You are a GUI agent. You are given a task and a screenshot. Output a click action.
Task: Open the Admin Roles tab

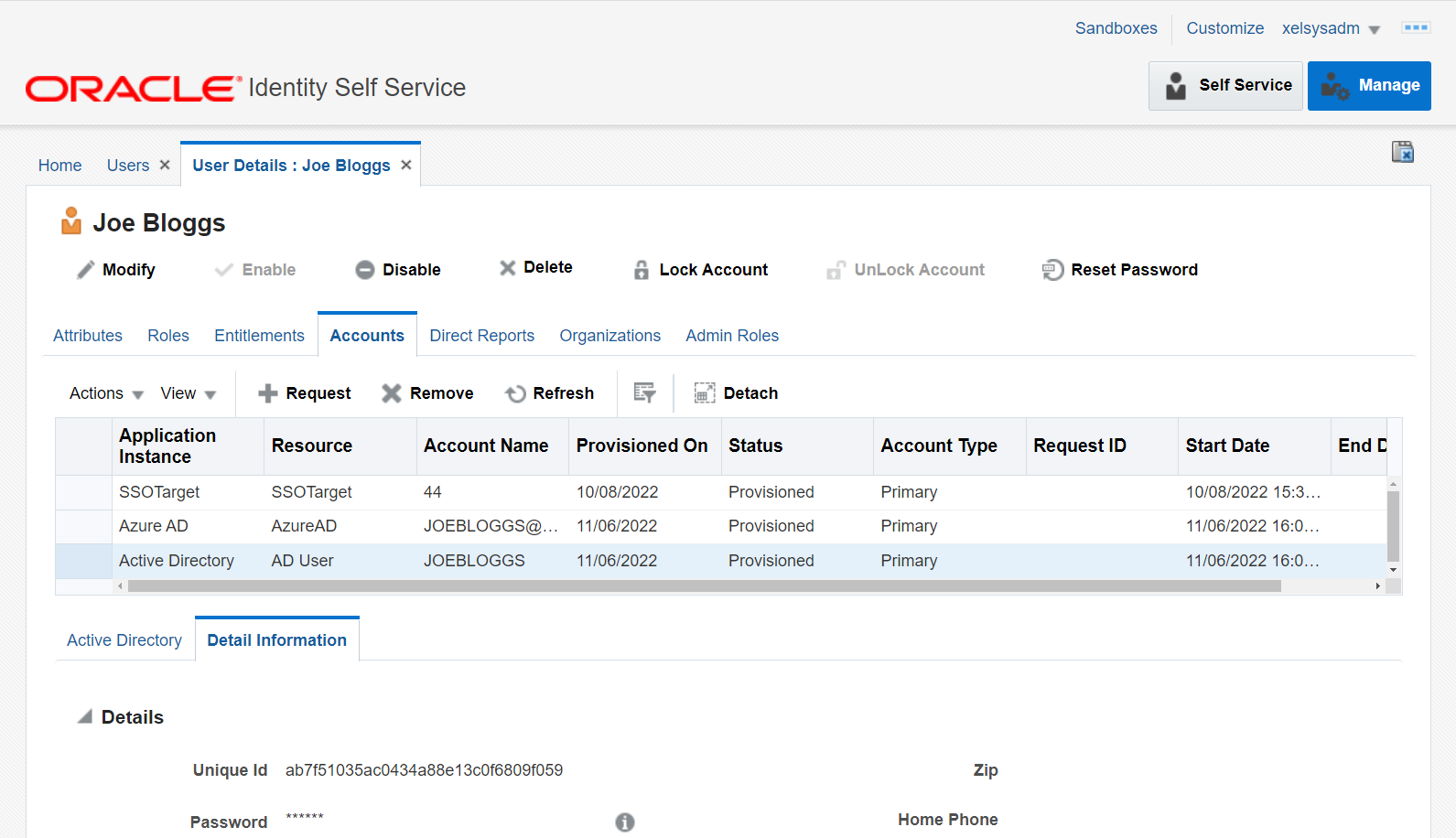(x=732, y=336)
